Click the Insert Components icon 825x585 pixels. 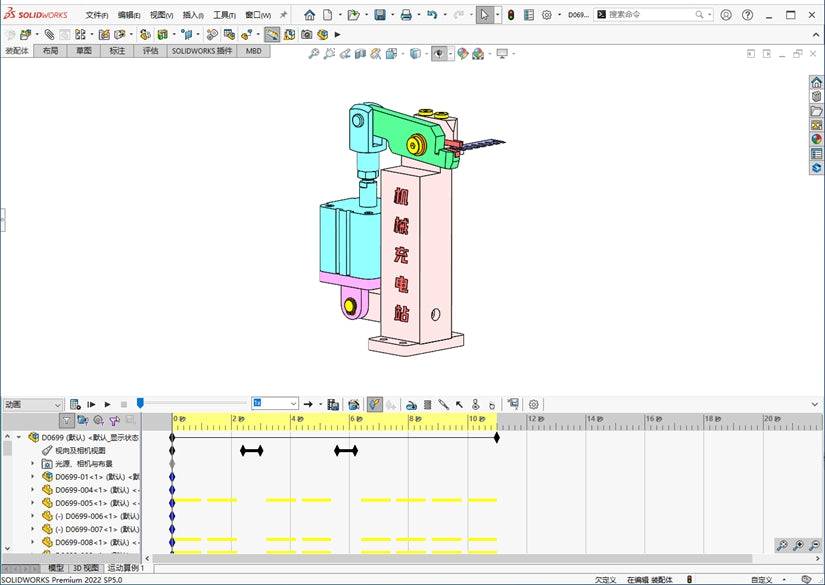tap(25, 35)
